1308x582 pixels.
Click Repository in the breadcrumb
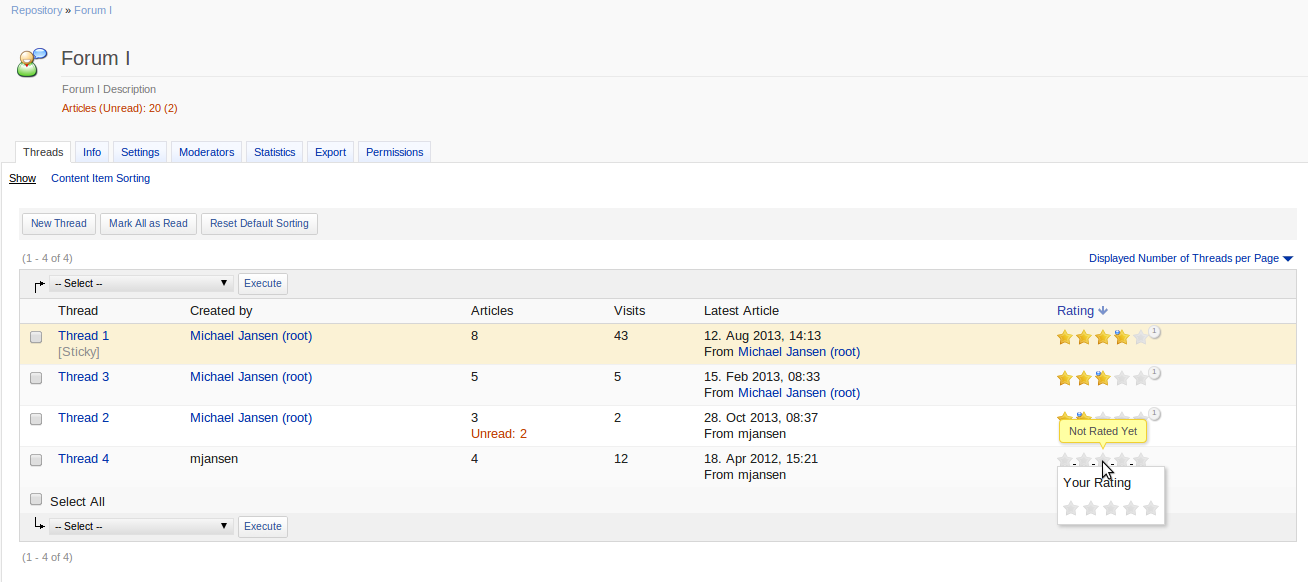point(36,10)
